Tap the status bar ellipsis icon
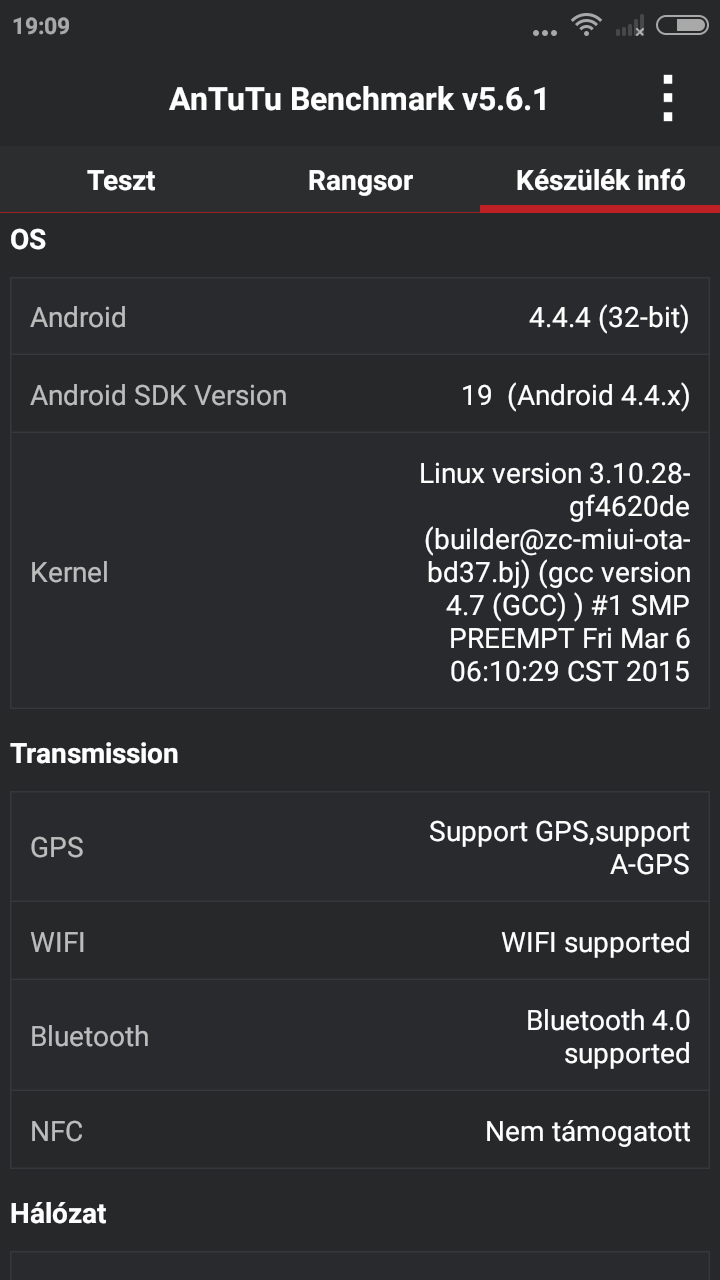This screenshot has height=1280, width=720. (x=545, y=32)
